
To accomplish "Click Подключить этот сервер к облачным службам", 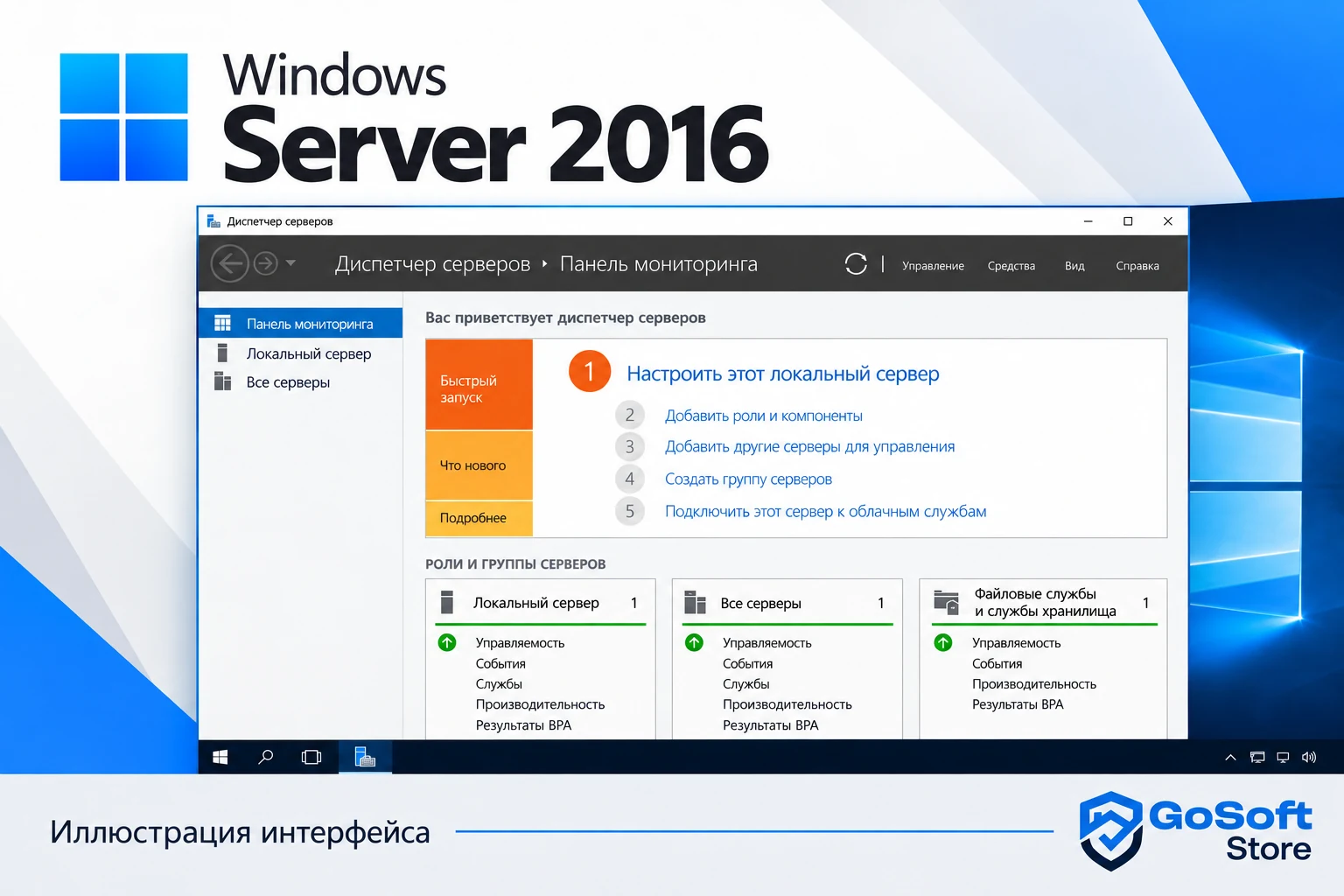I will pos(825,511).
